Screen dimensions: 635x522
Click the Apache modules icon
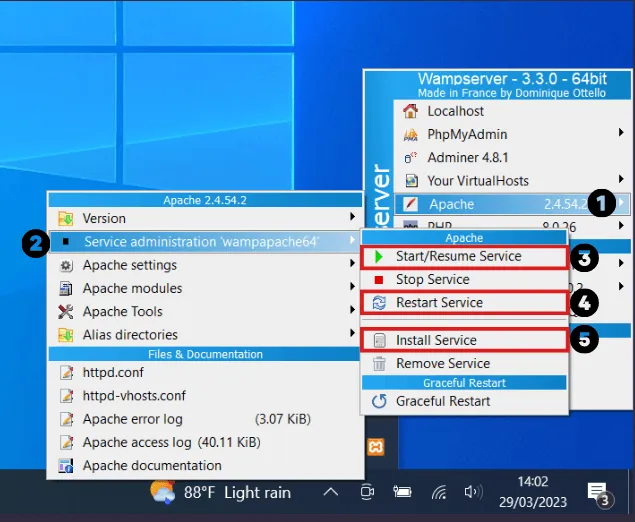pyautogui.click(x=66, y=289)
